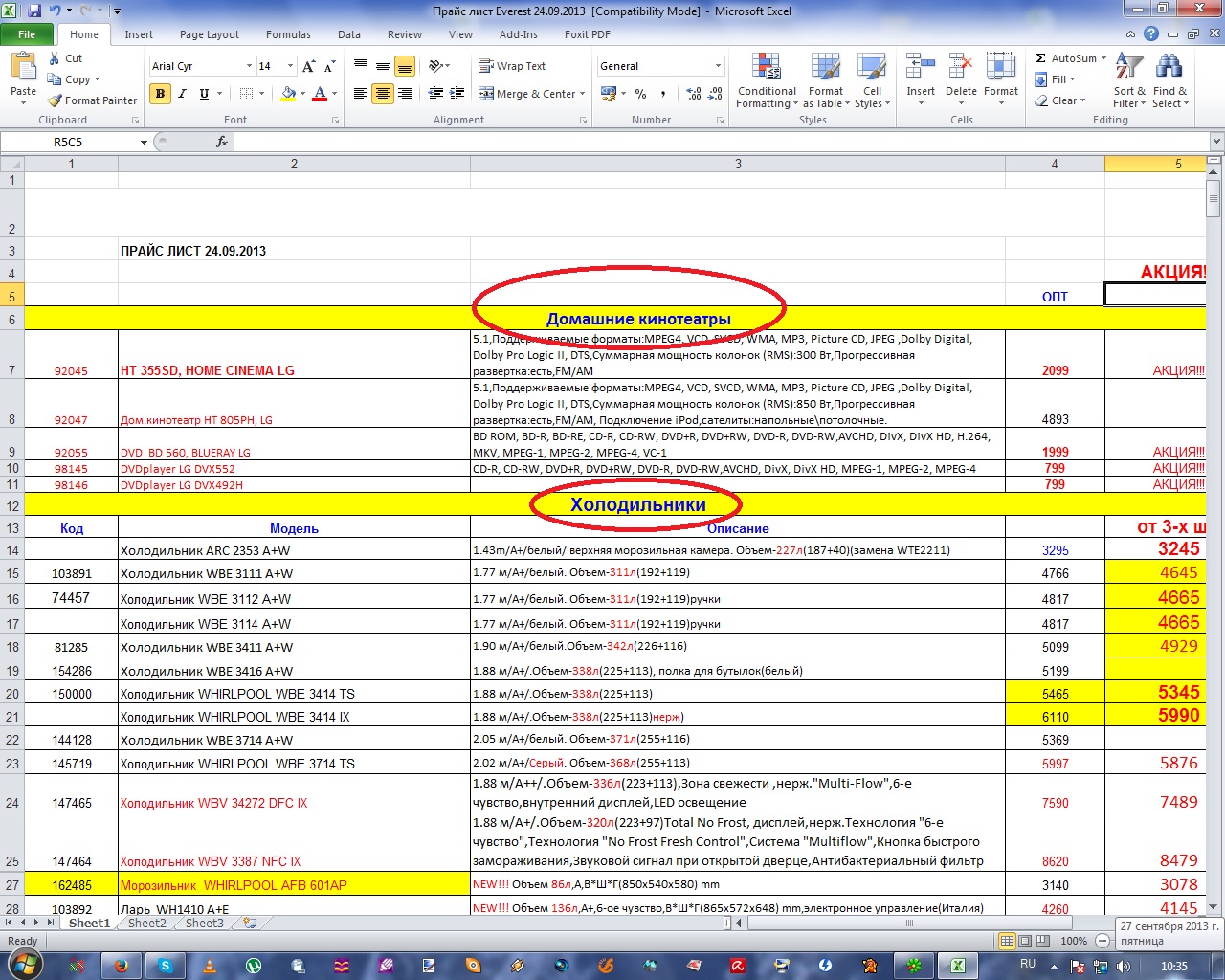The height and width of the screenshot is (980, 1225).
Task: Expand the Name Box dropdown arrow
Action: tap(144, 142)
